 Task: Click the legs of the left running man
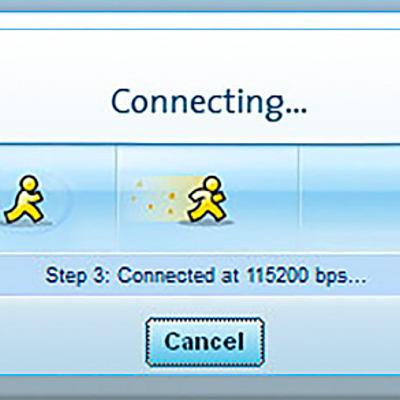[24, 212]
